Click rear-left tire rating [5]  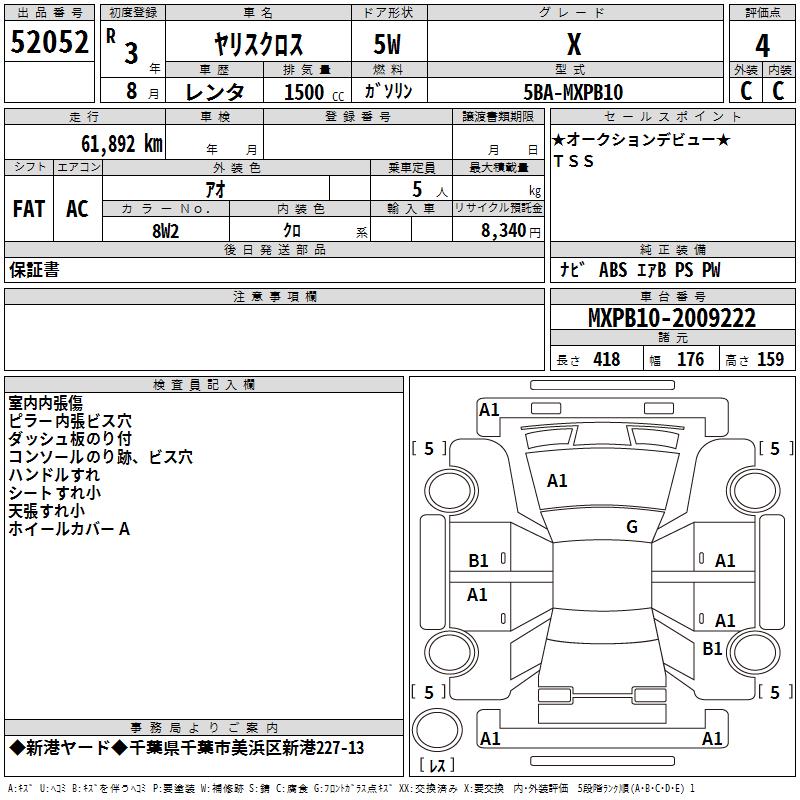[x=429, y=692]
